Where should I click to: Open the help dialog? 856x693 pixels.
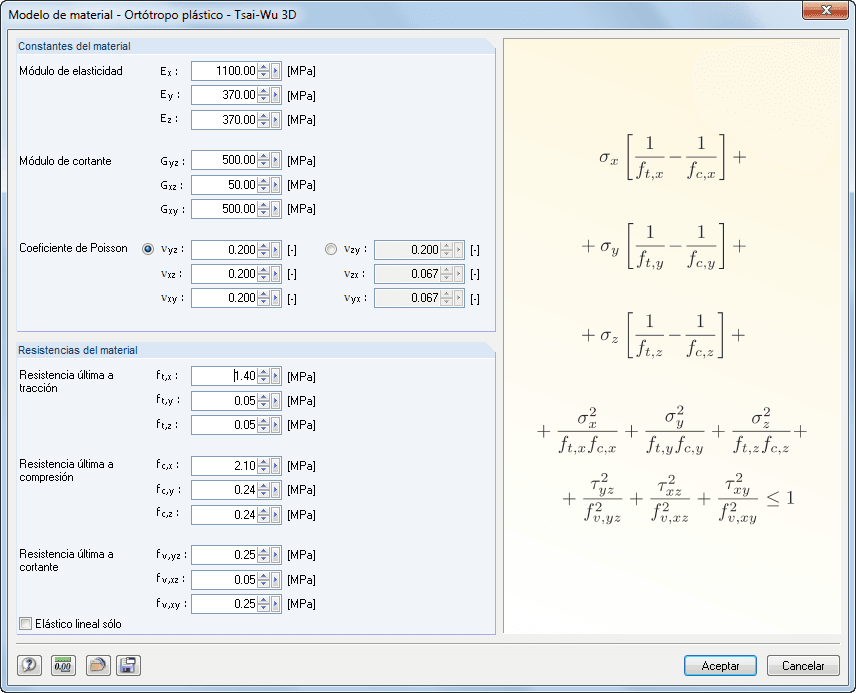click(x=28, y=665)
